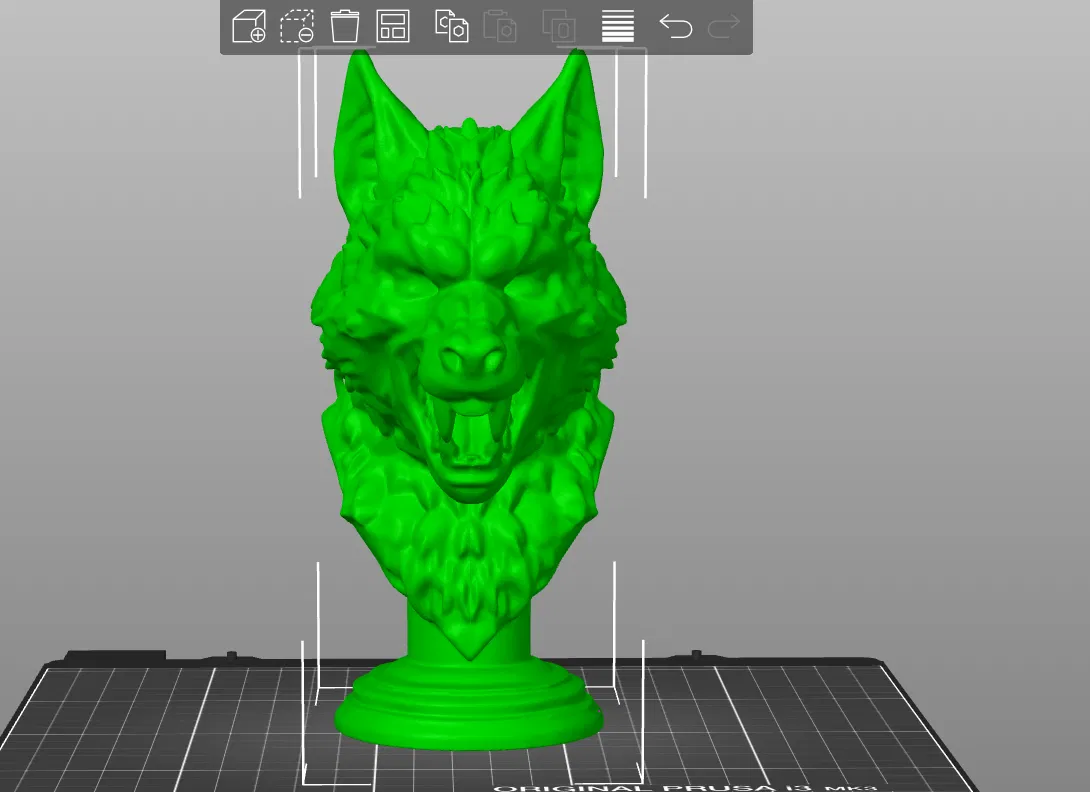This screenshot has width=1090, height=792.
Task: Click the Arrange objects layout icon
Action: click(393, 26)
